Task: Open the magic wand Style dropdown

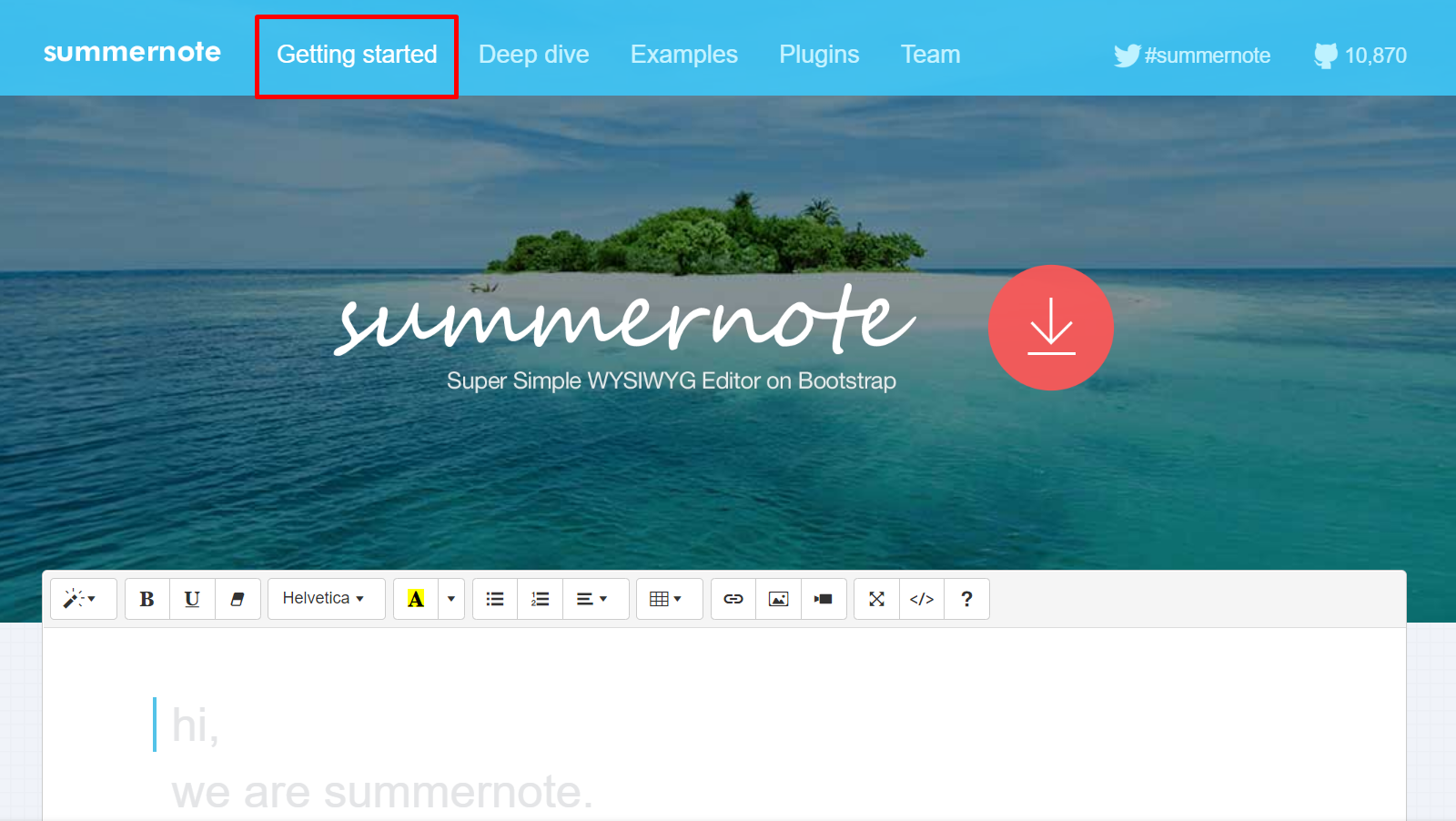Action: tap(83, 599)
